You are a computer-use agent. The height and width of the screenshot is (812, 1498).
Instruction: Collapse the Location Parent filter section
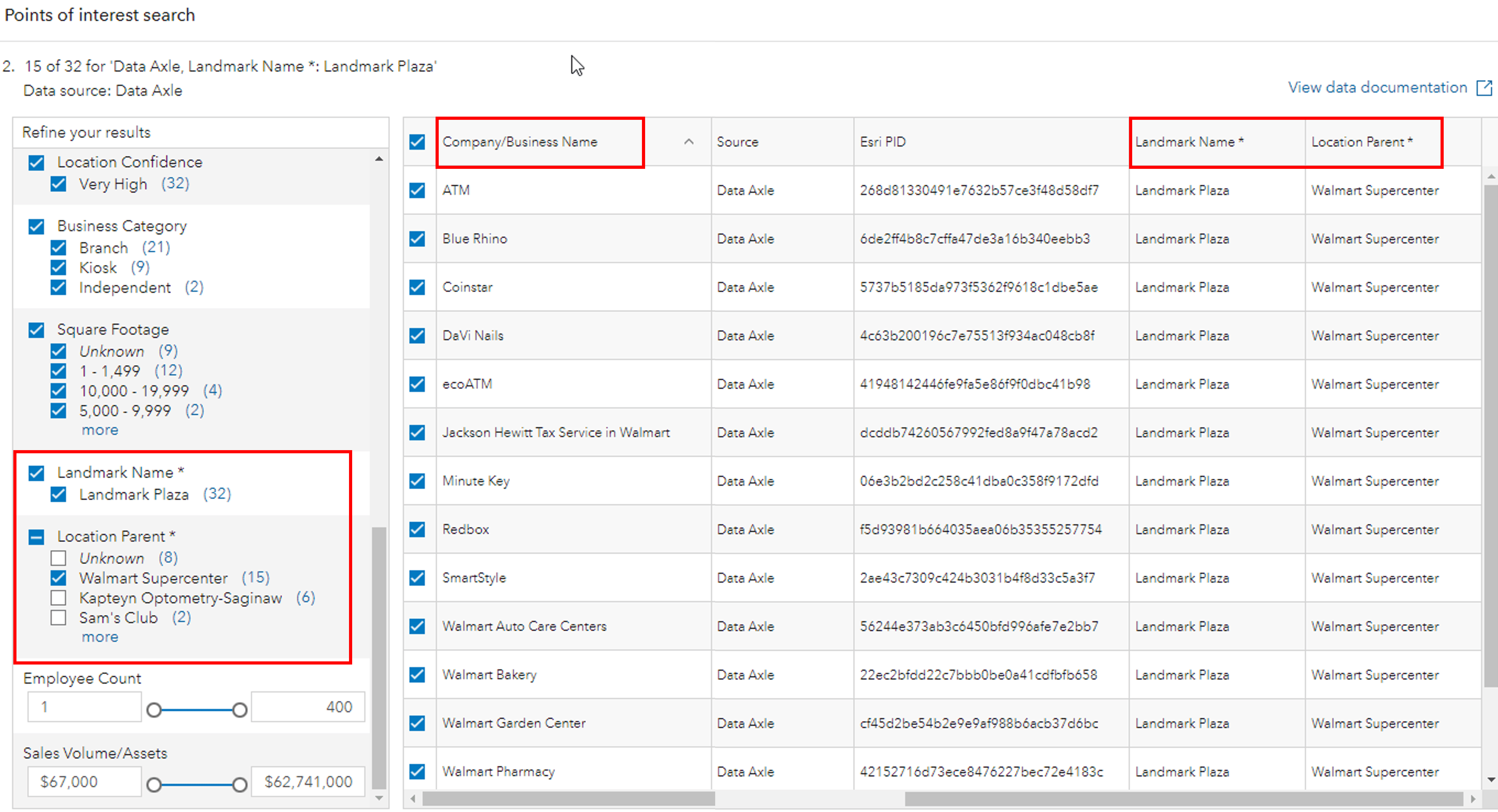[36, 537]
